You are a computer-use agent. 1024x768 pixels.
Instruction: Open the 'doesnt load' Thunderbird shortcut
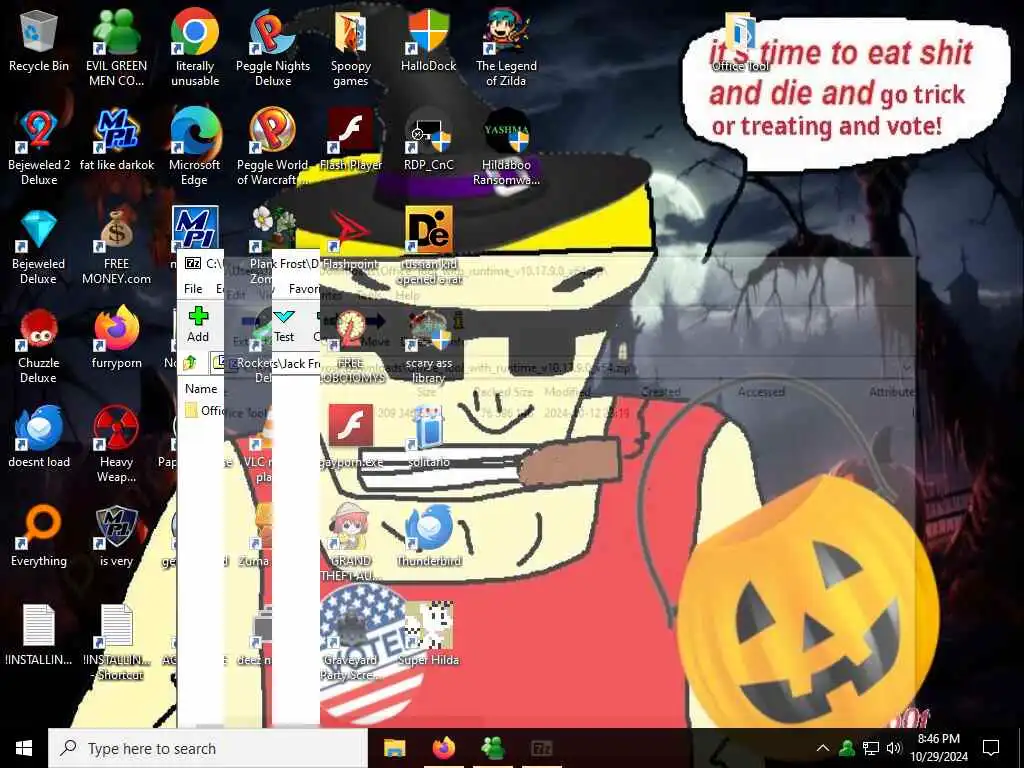tap(39, 438)
